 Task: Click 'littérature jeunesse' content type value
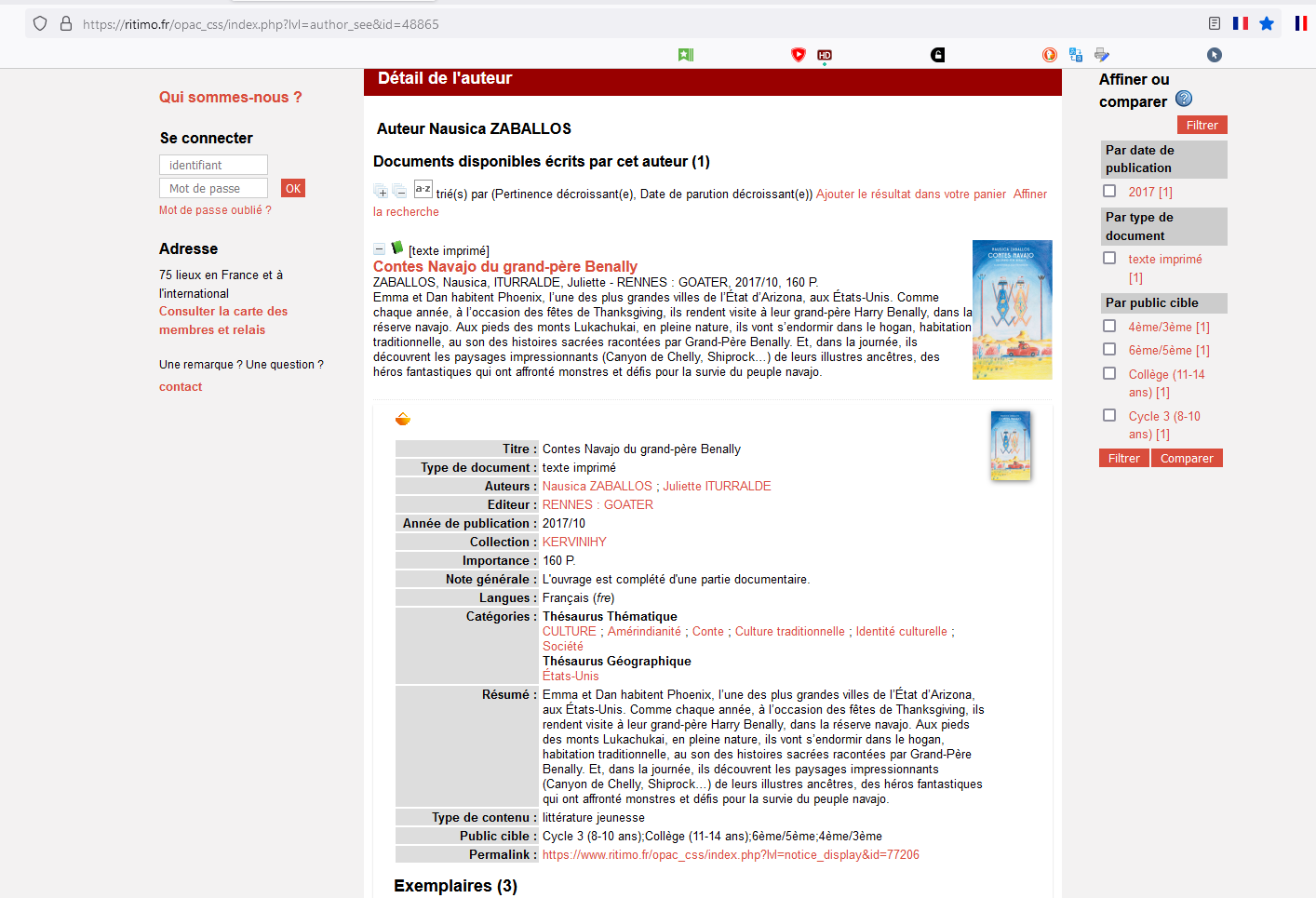point(594,817)
